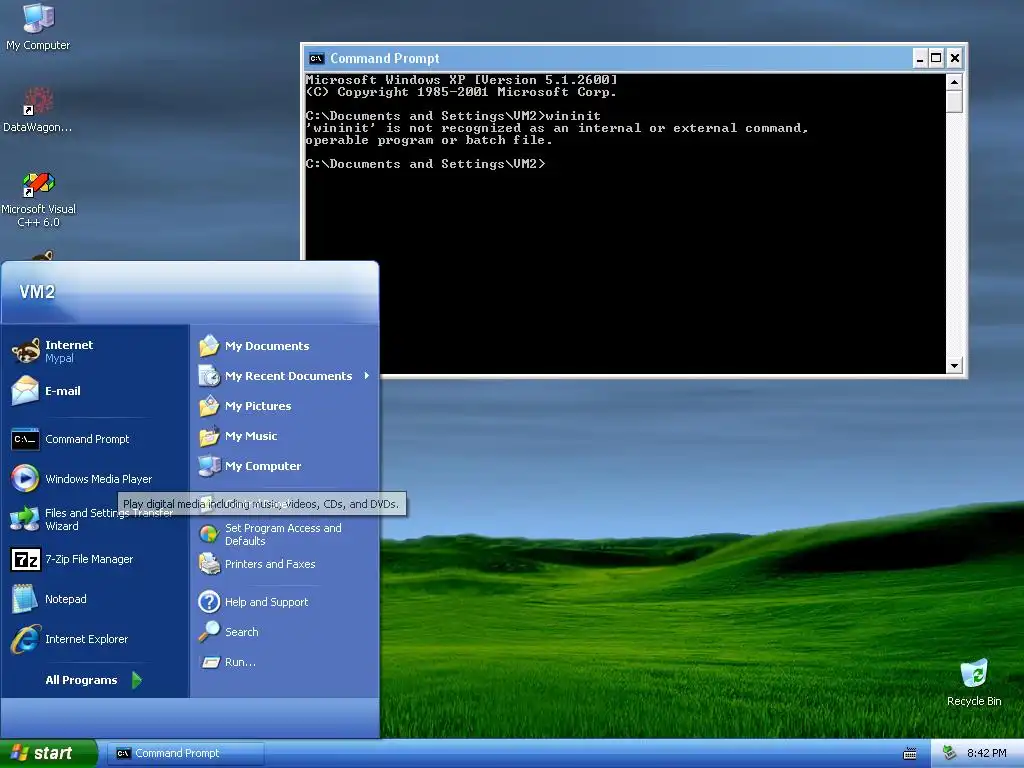Open My Computer from Start menu
This screenshot has width=1024, height=768.
click(x=285, y=466)
